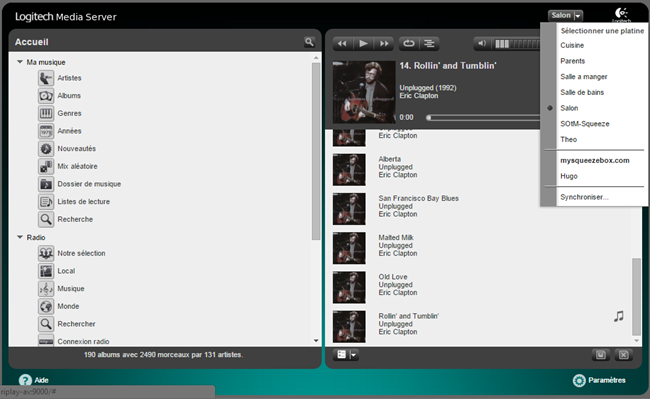Click the San Francisco Bay Blues thumbnail
The width and height of the screenshot is (650, 399).
coord(349,209)
